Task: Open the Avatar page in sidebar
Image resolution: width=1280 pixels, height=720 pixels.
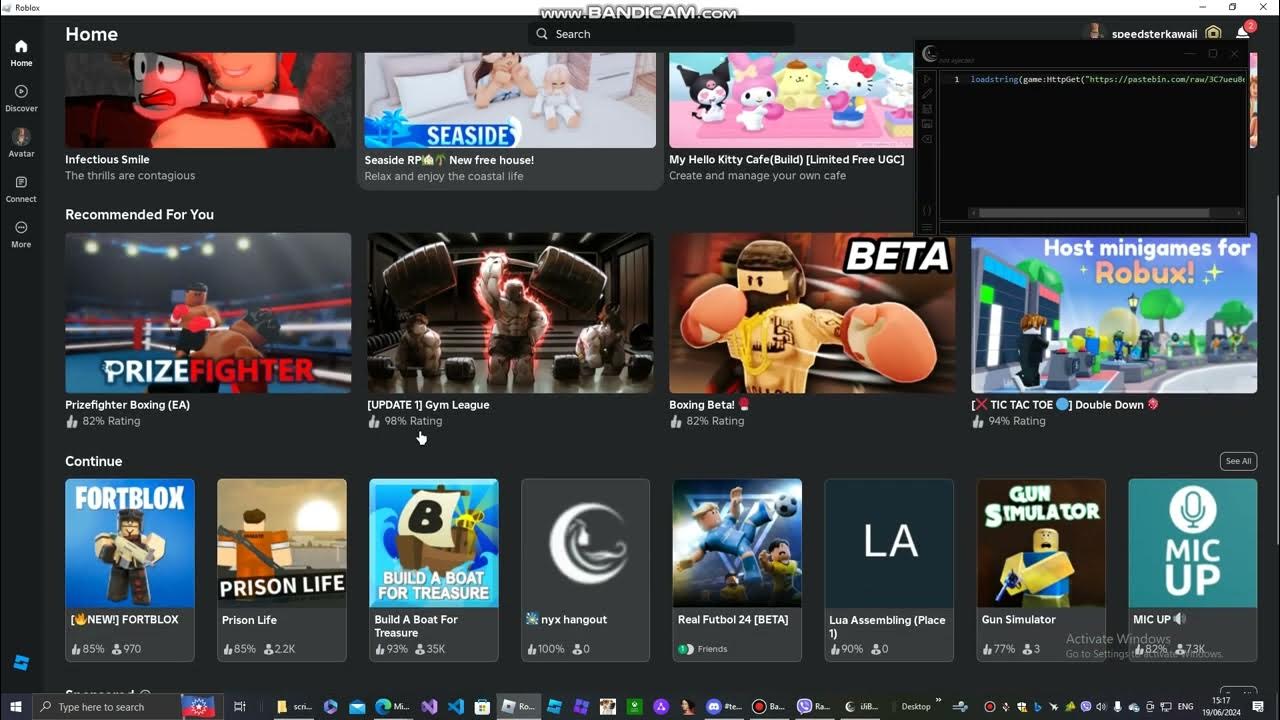Action: pyautogui.click(x=21, y=143)
